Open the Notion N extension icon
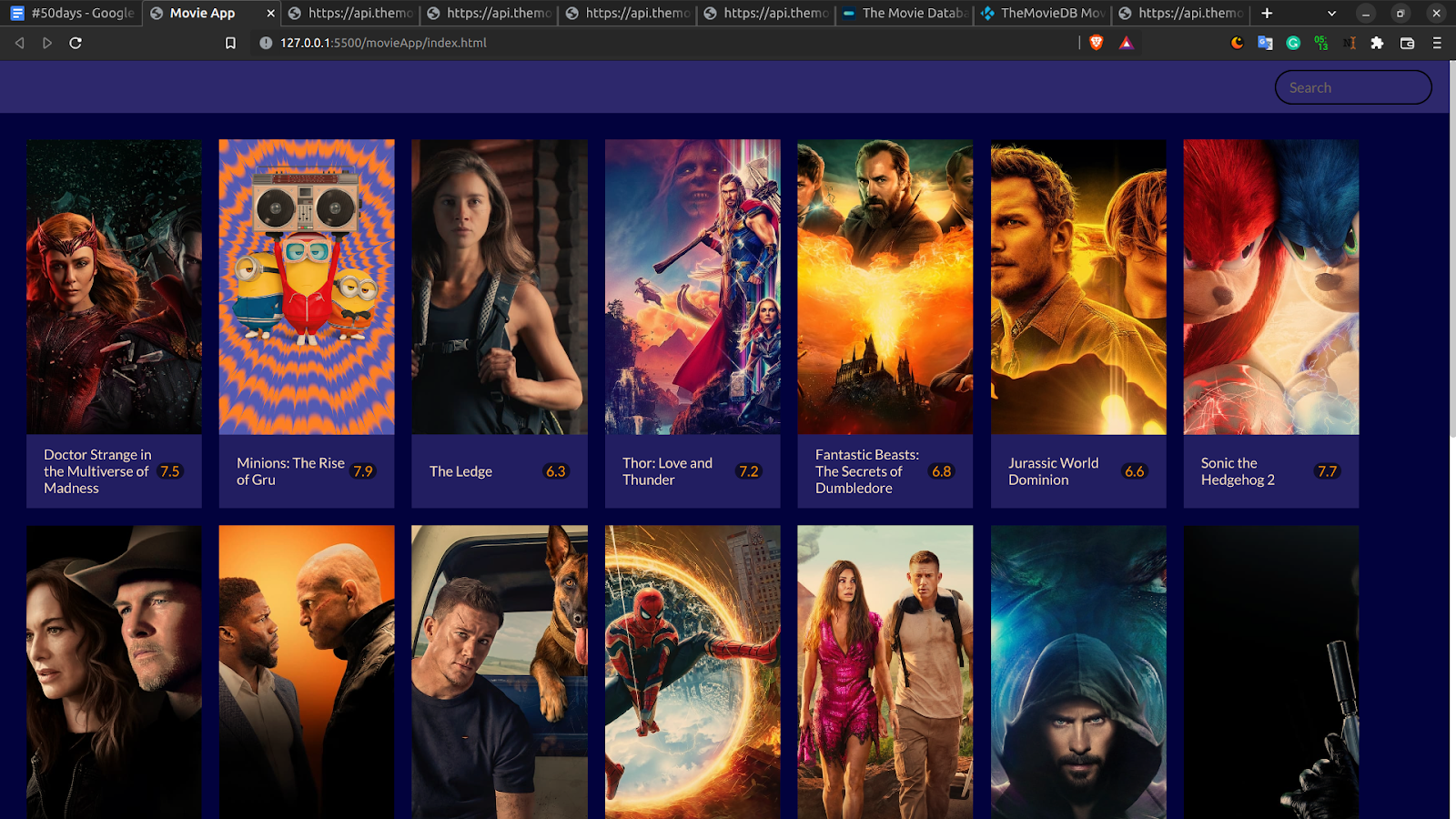 [x=1350, y=43]
